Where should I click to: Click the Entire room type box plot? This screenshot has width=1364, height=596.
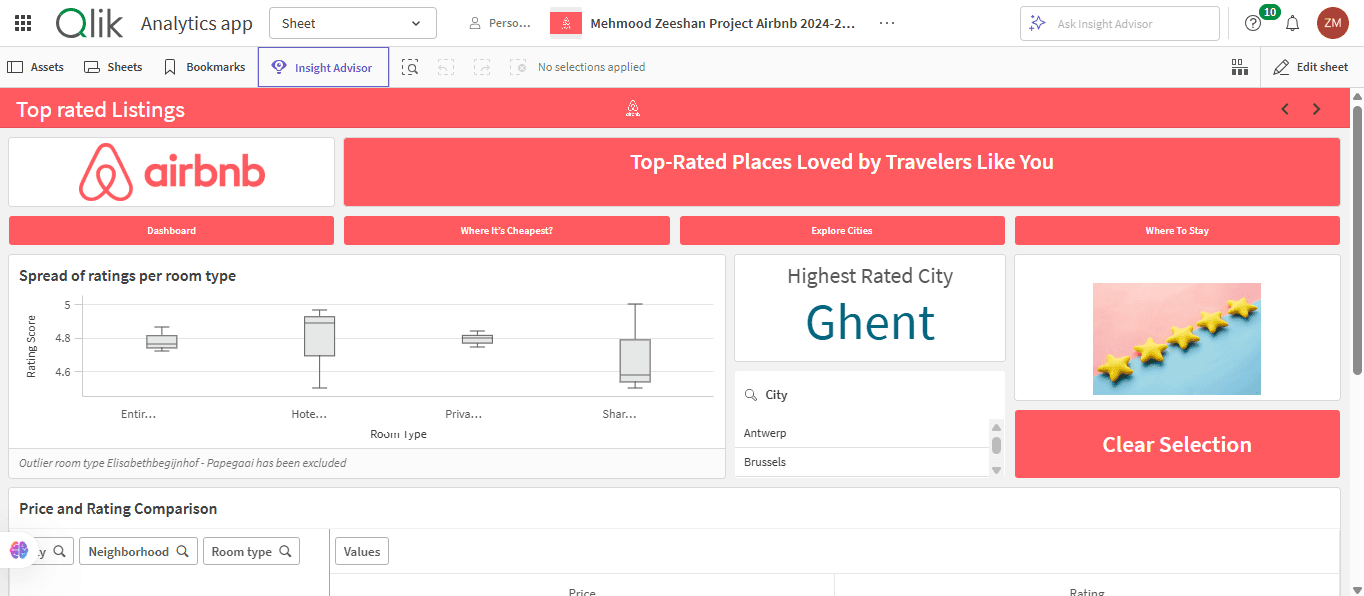pos(162,340)
